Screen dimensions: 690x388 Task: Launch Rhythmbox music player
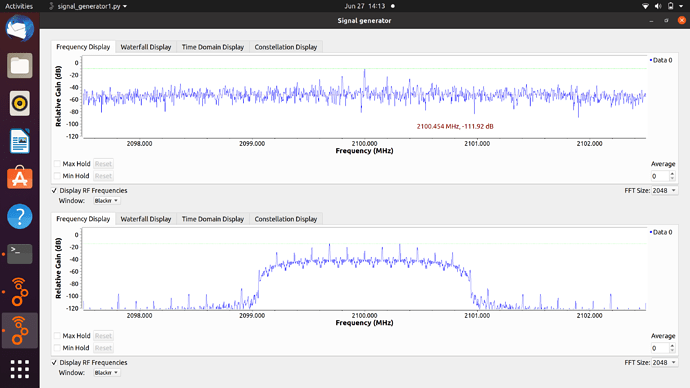(x=19, y=103)
